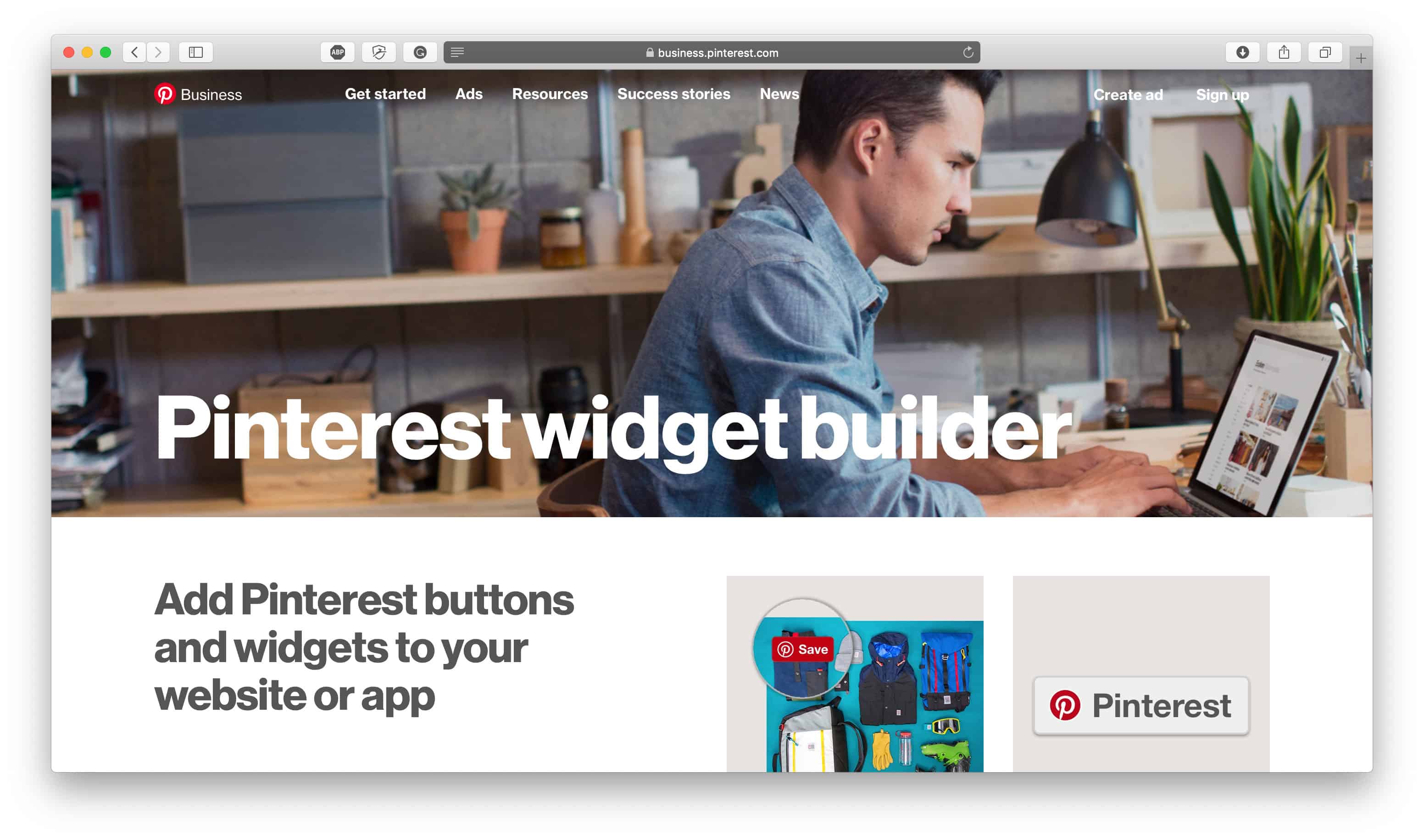Click the browser back navigation arrow
Screen dimensions: 1424x840
135,51
